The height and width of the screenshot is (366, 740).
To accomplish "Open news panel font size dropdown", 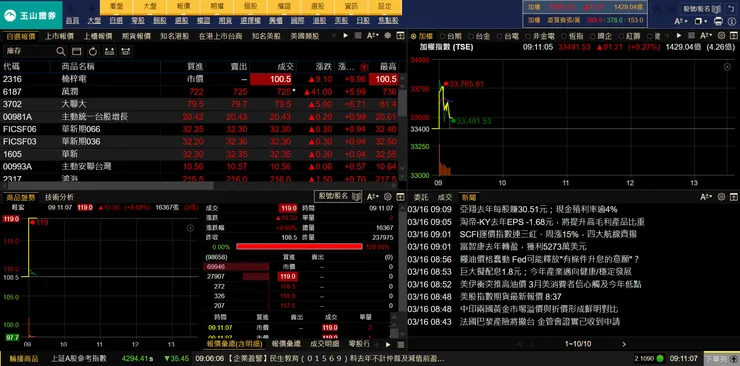I will [x=706, y=197].
